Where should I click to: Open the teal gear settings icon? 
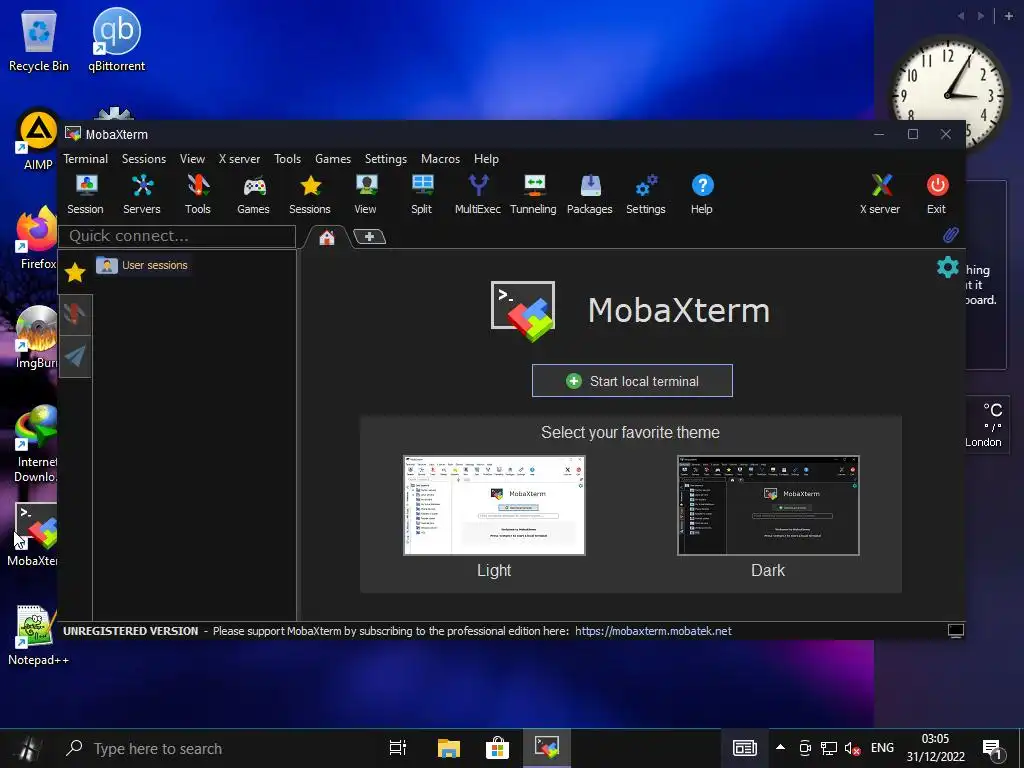tap(948, 266)
